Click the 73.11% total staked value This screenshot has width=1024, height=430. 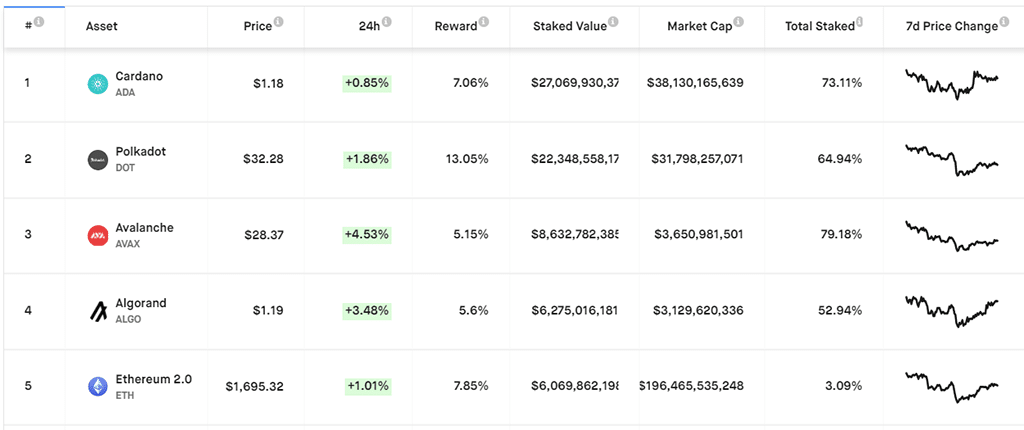click(842, 84)
